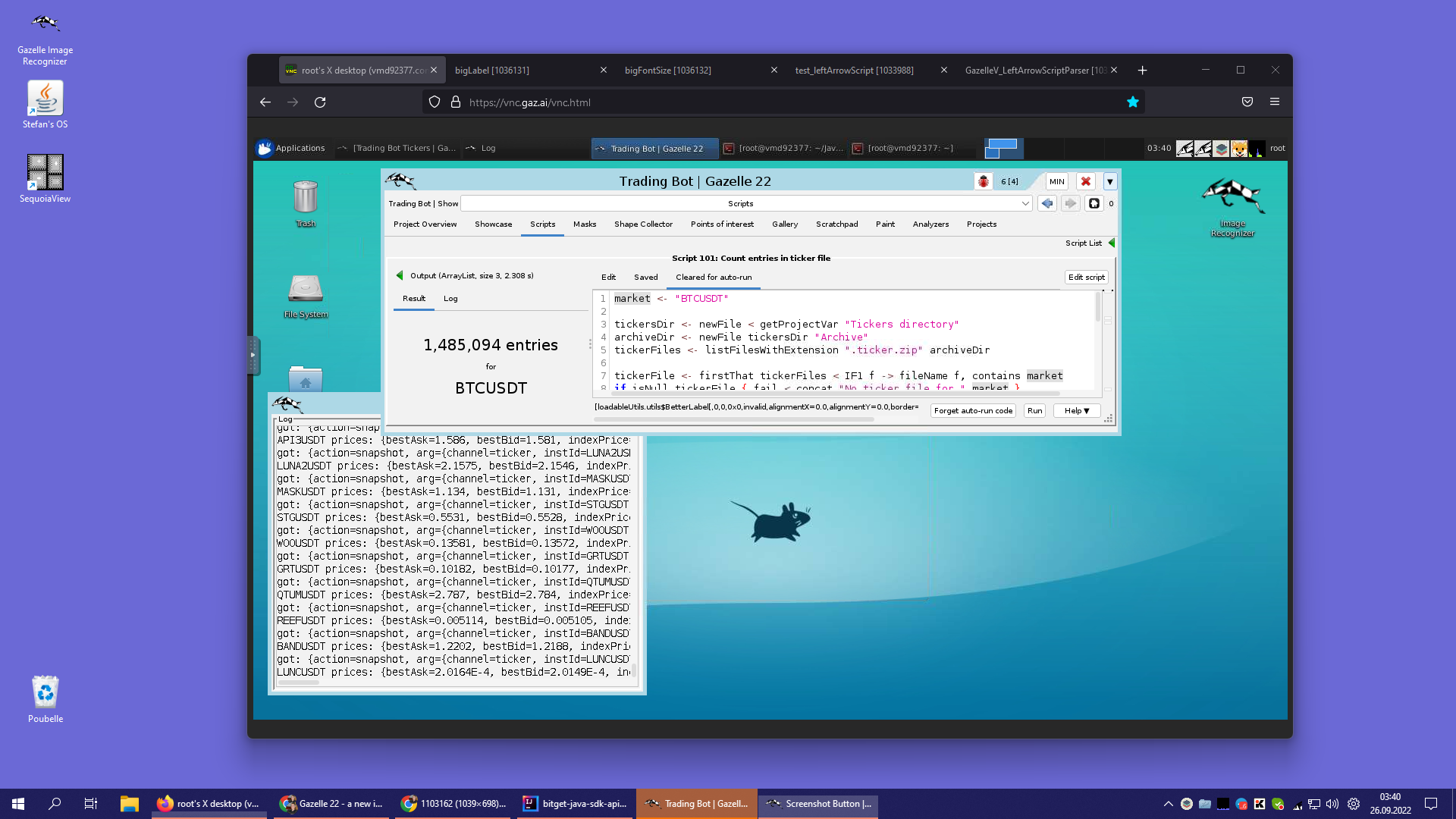Click the horizontal scrollbar under the code editor
This screenshot has width=1456, height=819.
tap(834, 394)
